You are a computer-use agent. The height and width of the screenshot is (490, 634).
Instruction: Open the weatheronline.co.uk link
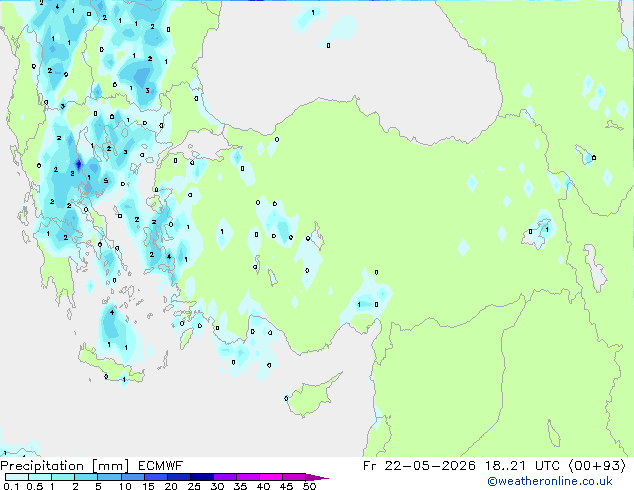(x=550, y=481)
